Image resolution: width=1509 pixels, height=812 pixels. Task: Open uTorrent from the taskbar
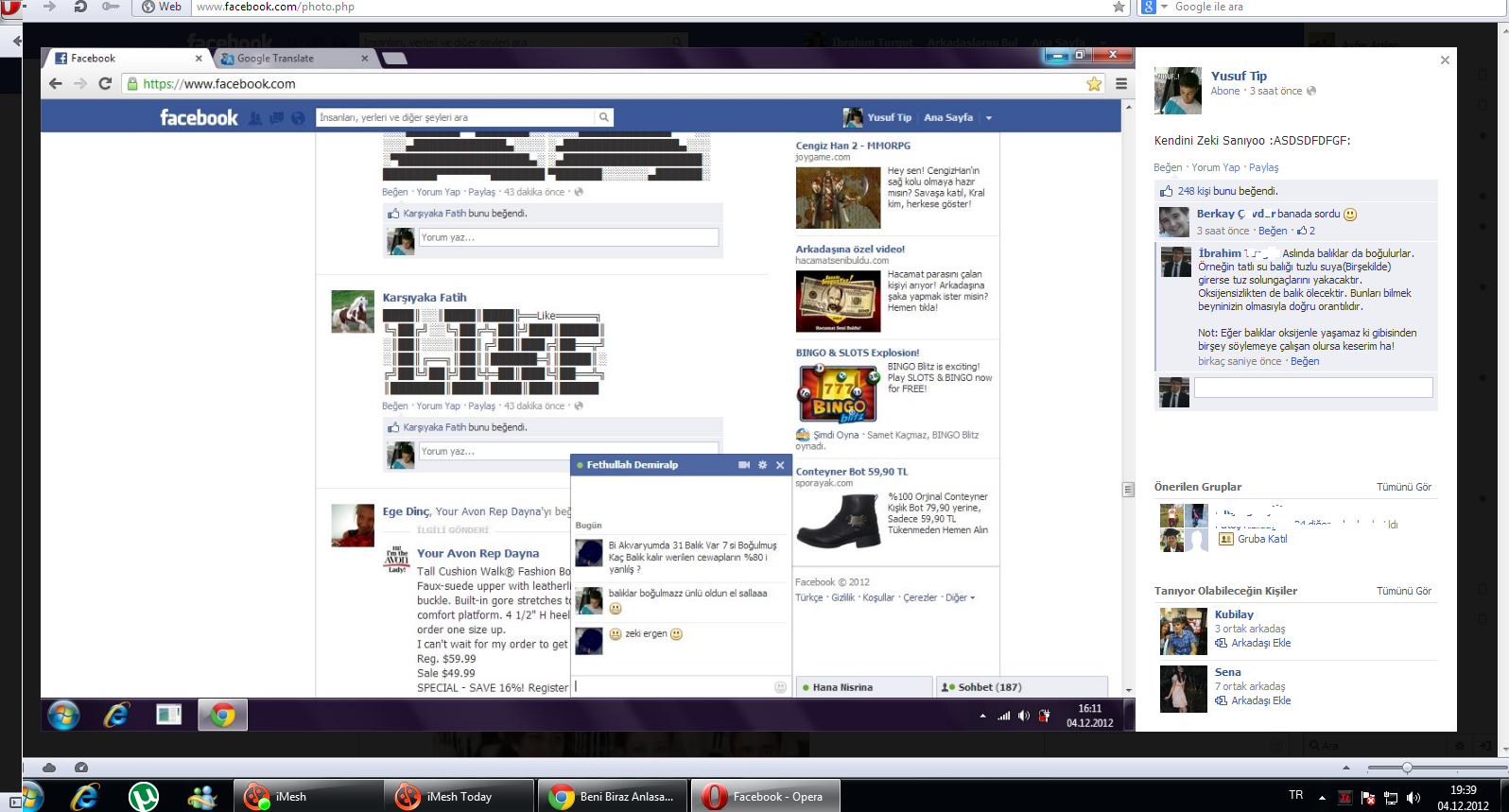tap(144, 797)
